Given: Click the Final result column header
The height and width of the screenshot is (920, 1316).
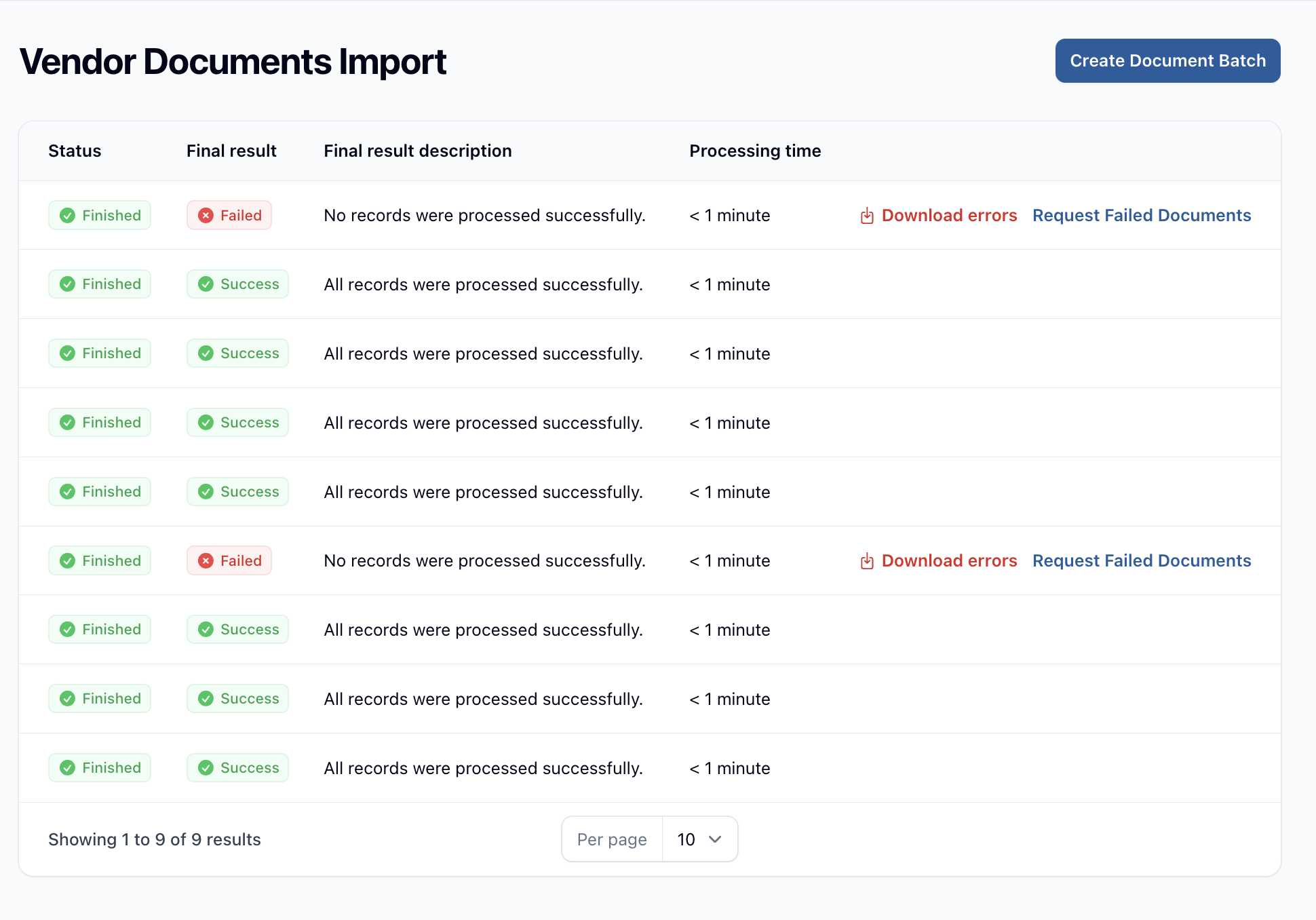Looking at the screenshot, I should (x=231, y=151).
